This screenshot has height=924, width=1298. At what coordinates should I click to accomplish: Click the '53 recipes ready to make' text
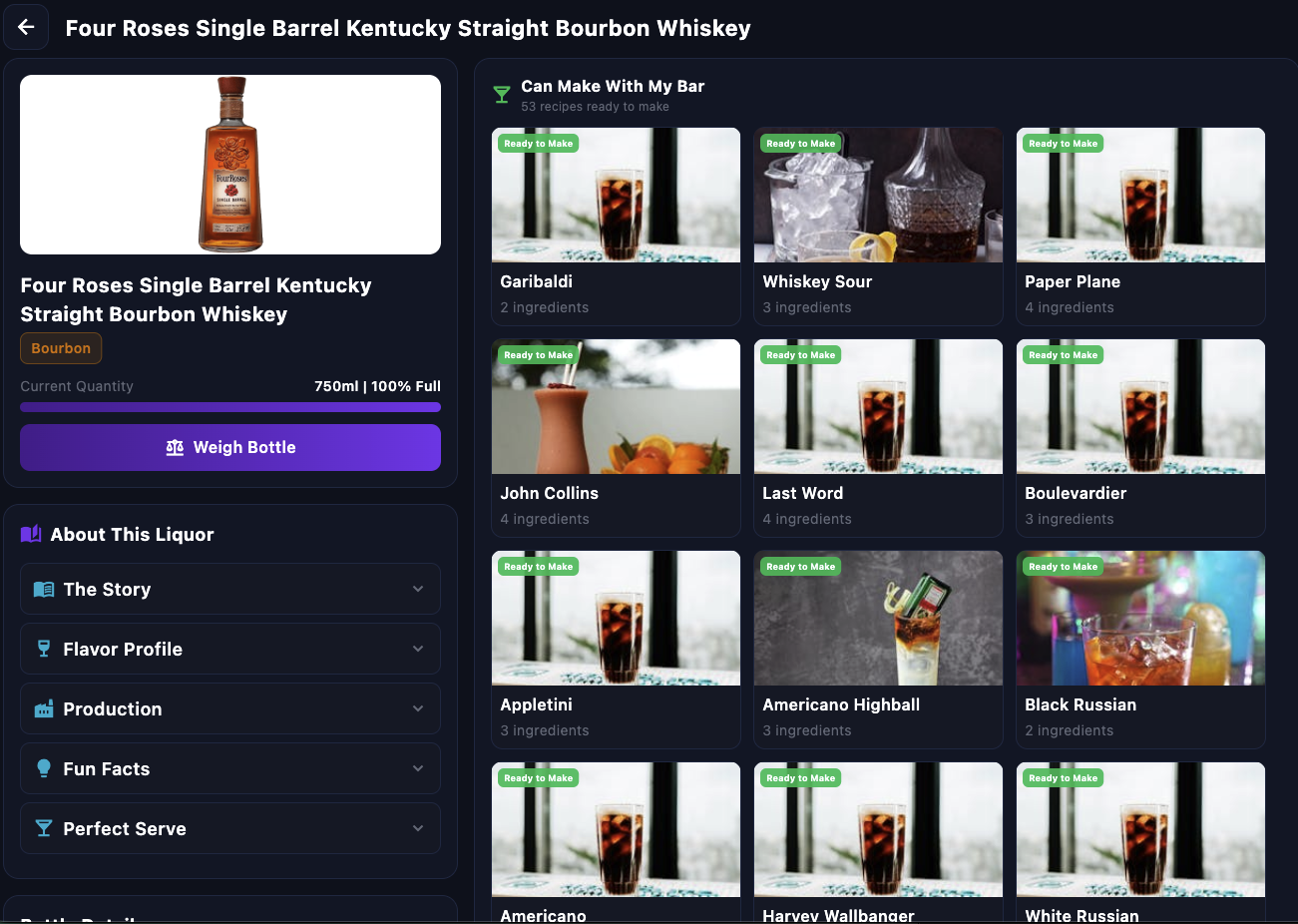[596, 107]
